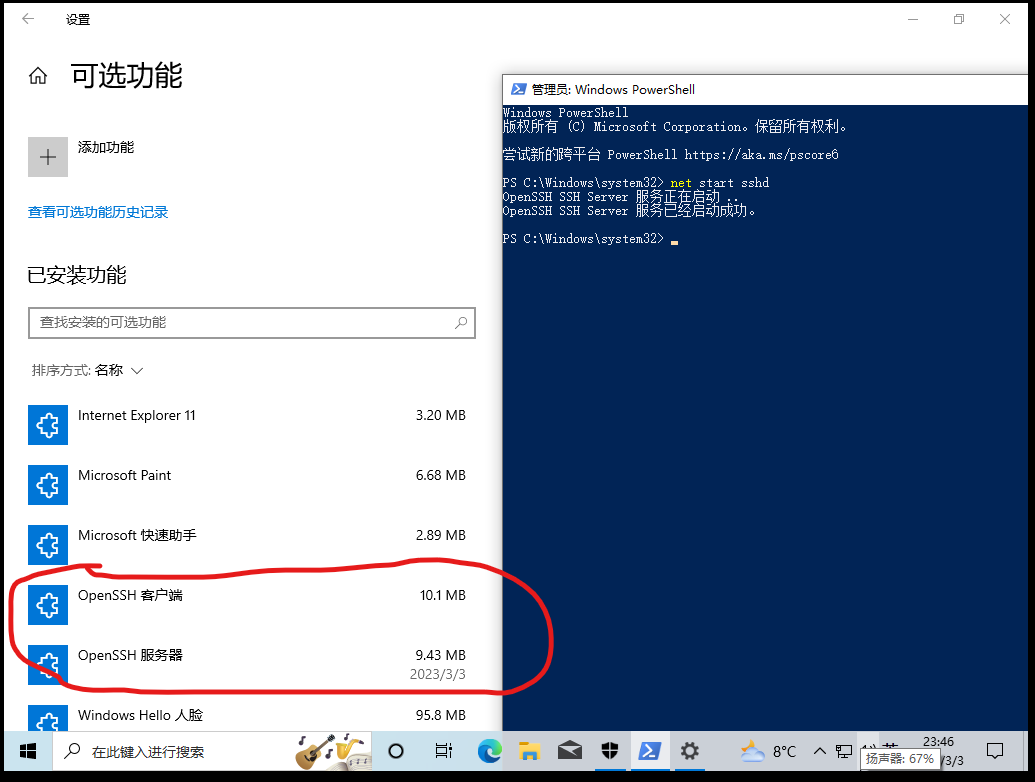Click the installed features search box
This screenshot has width=1035, height=782.
pyautogui.click(x=252, y=323)
